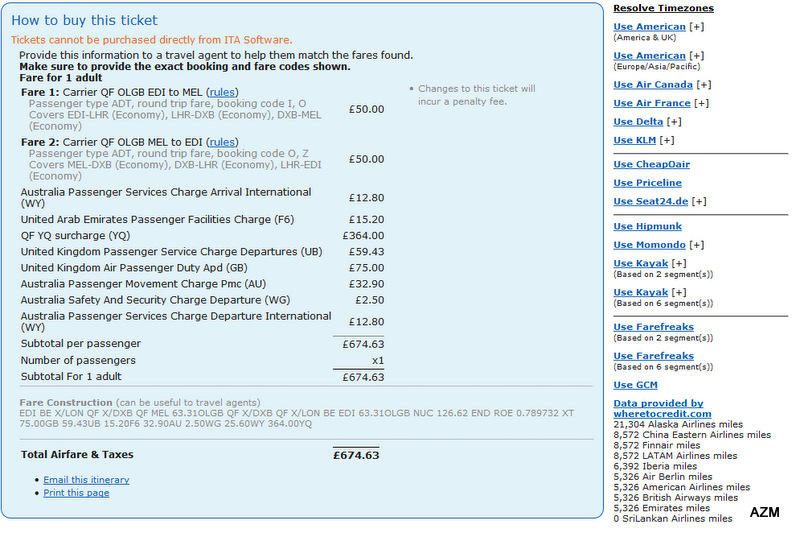
Task: Click the 5,326 Emirates miles entry
Action: pos(661,508)
